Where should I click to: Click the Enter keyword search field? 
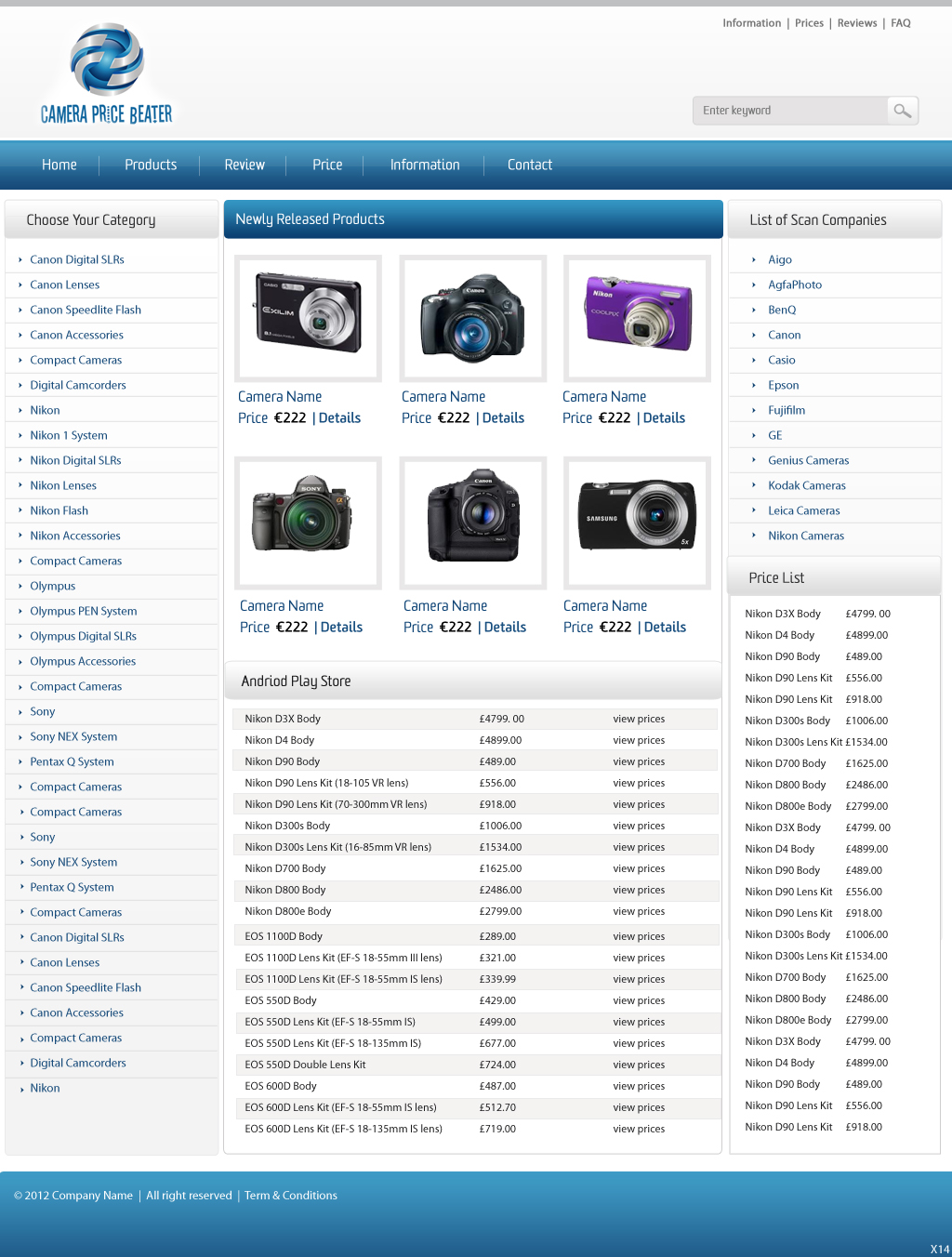coord(790,110)
